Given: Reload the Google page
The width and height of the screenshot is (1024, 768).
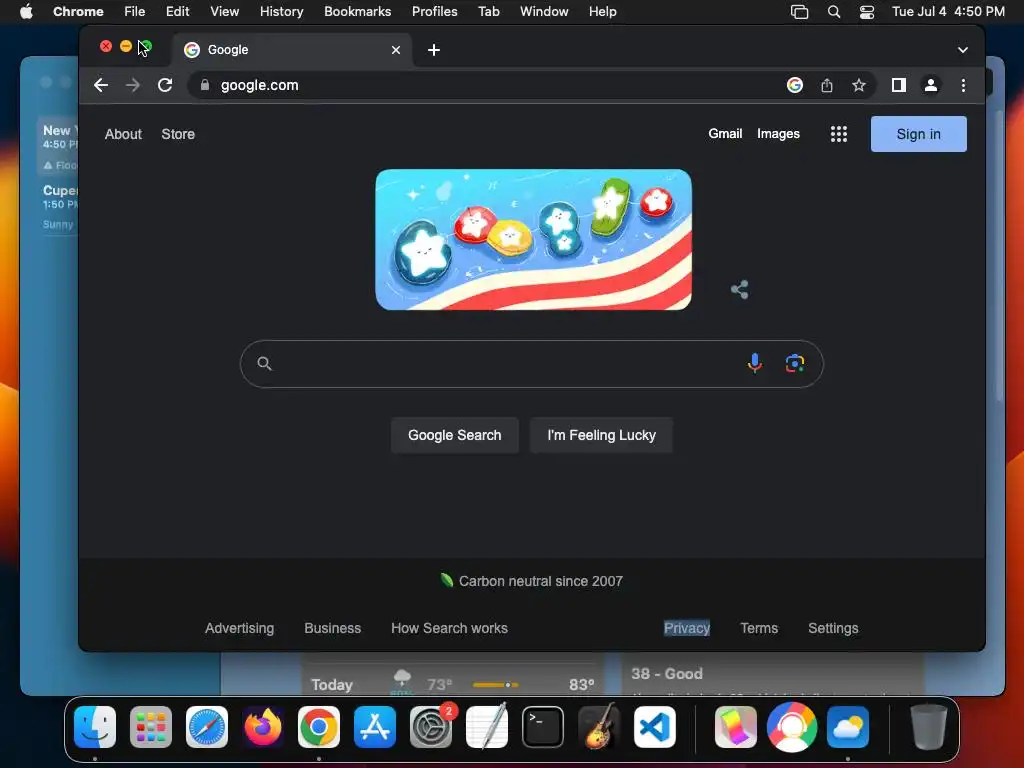Looking at the screenshot, I should (x=165, y=85).
